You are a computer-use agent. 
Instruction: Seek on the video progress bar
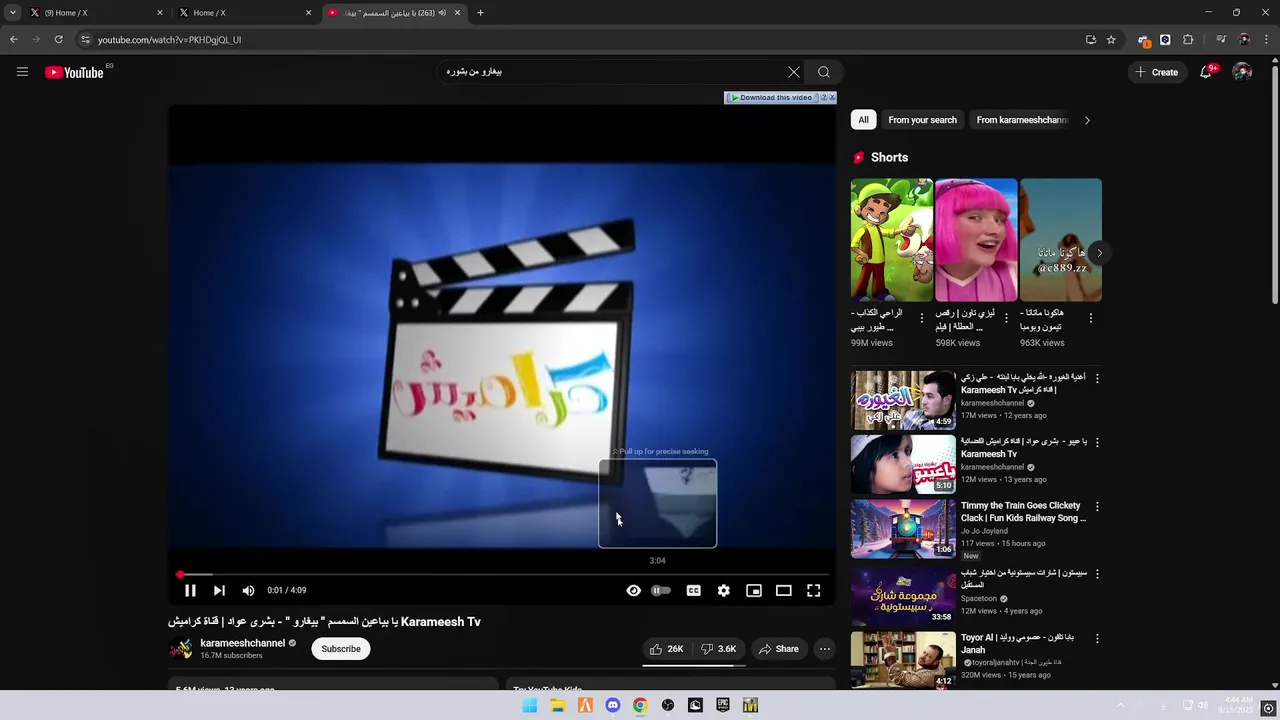click(x=502, y=575)
